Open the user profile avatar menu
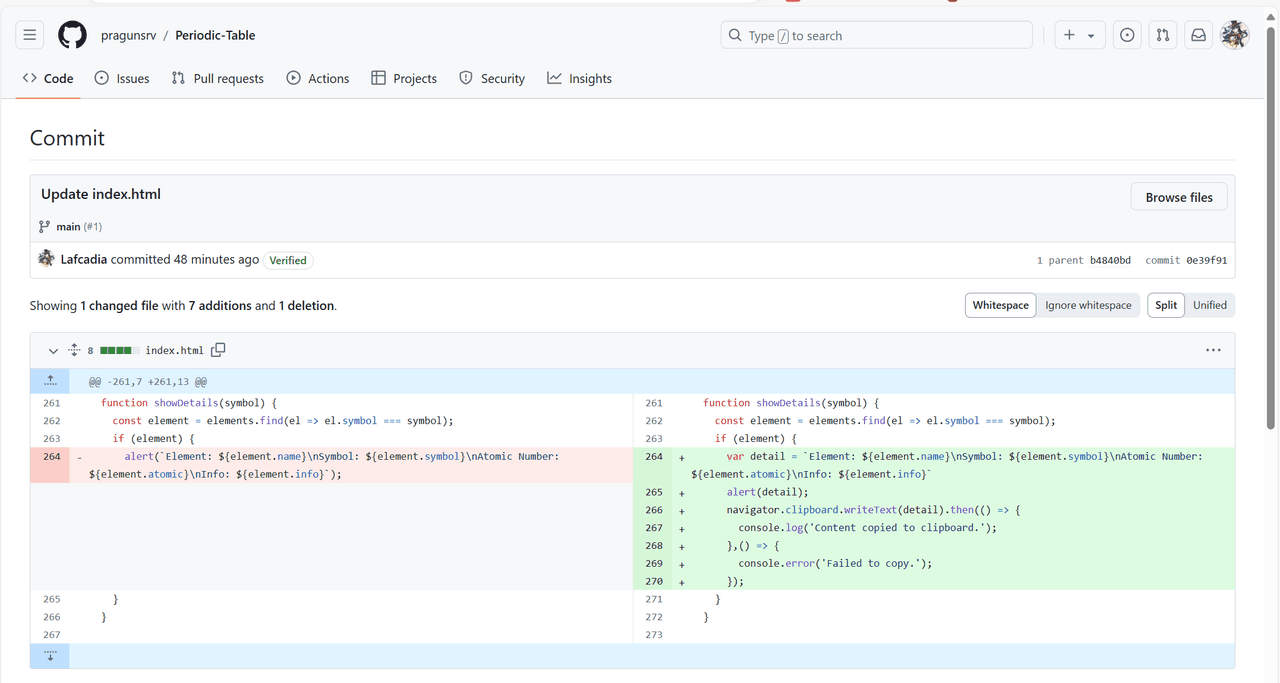Viewport: 1280px width, 683px height. (1235, 35)
